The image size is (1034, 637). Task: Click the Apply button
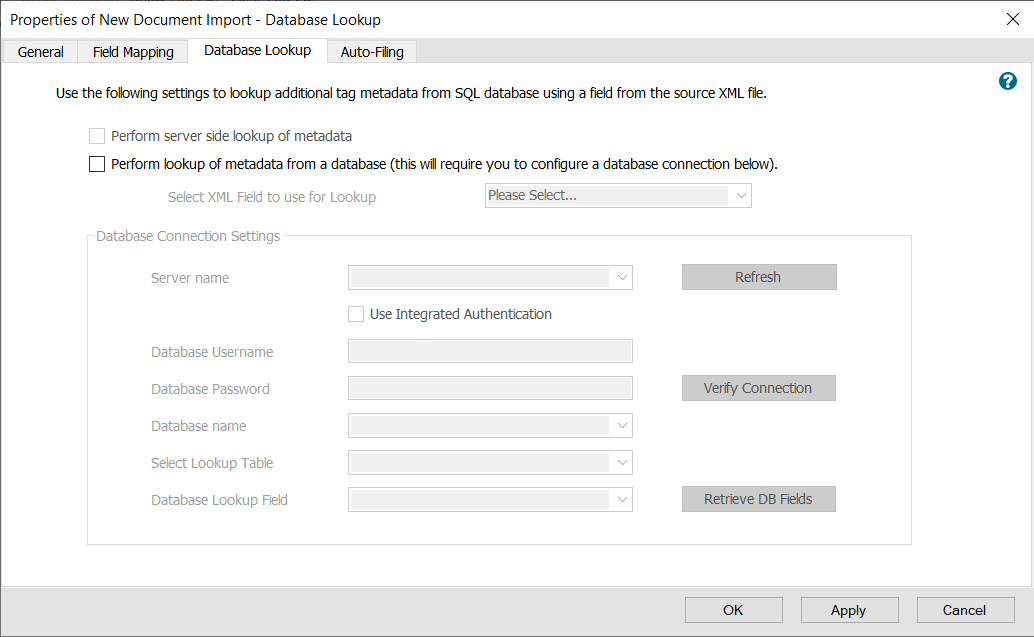[849, 610]
